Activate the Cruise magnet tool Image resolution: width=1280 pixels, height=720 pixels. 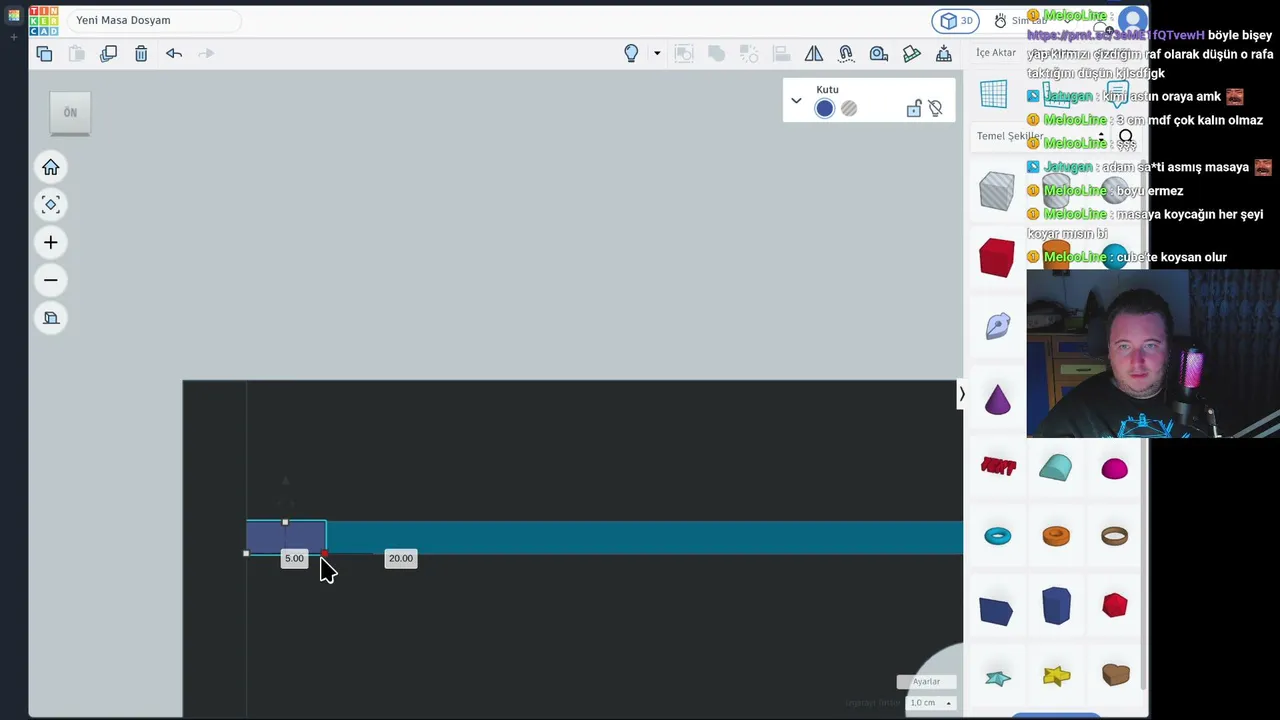[846, 53]
